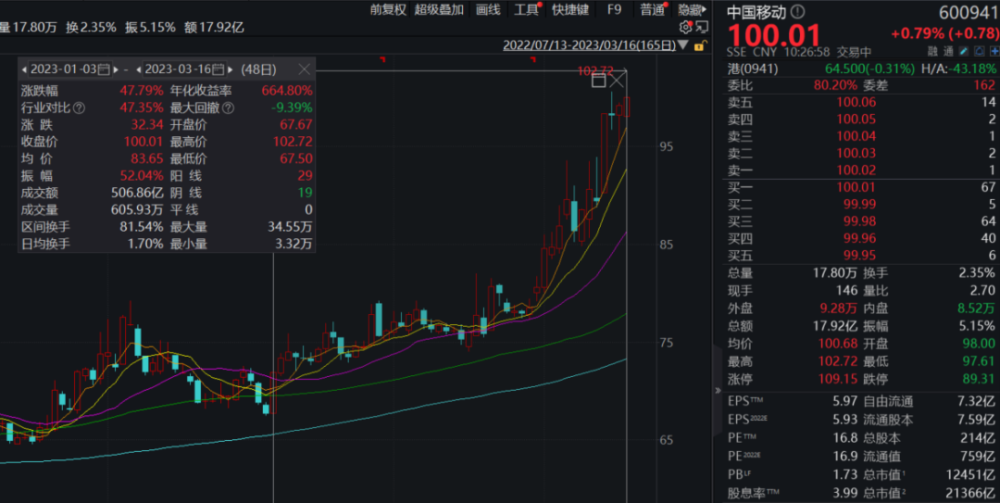Collapse the right quote panel arrow

tap(717, 390)
